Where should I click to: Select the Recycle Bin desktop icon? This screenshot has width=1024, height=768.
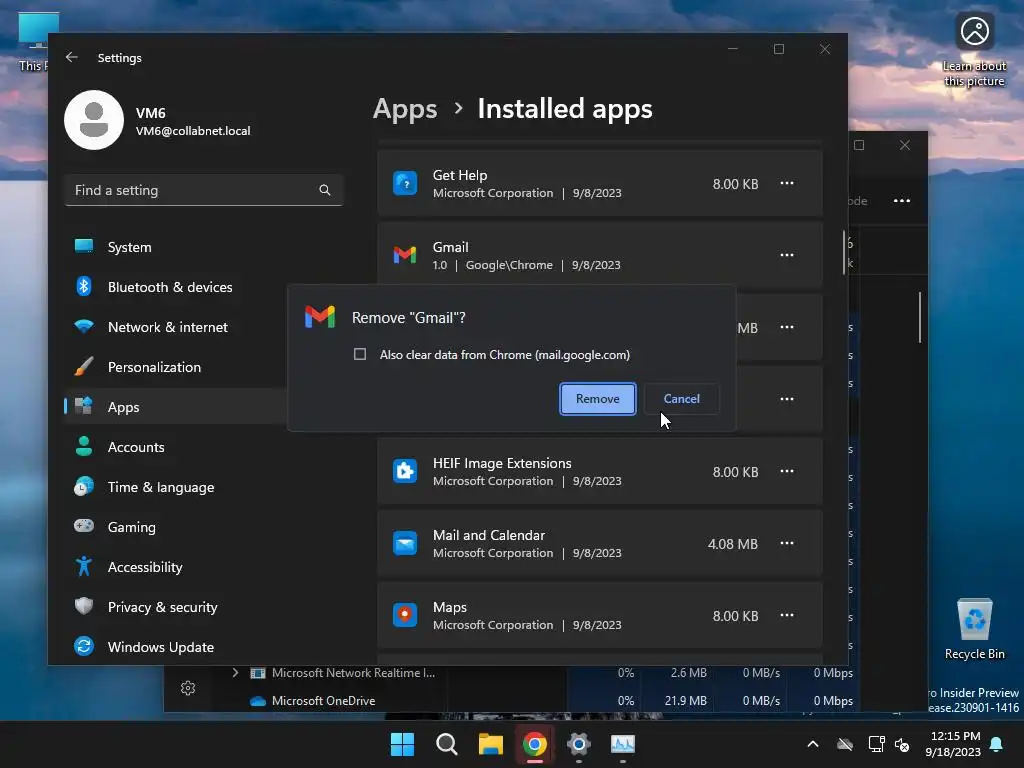point(974,629)
